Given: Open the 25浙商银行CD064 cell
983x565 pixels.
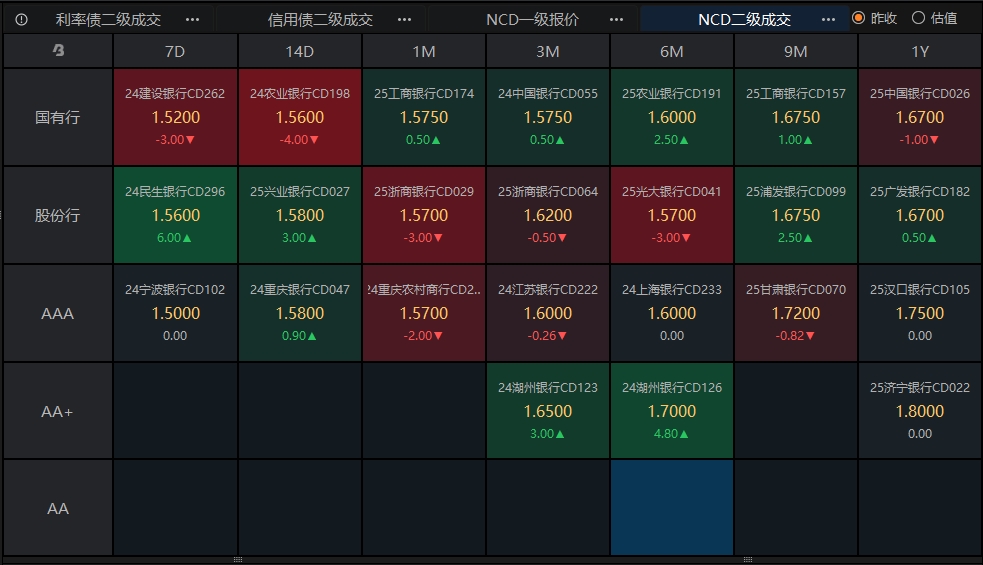Looking at the screenshot, I should point(548,215).
